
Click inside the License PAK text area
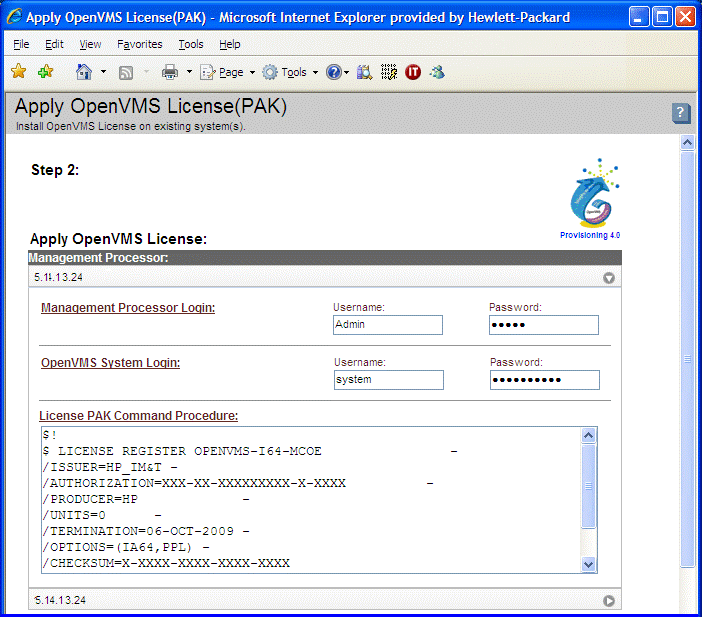[x=311, y=500]
